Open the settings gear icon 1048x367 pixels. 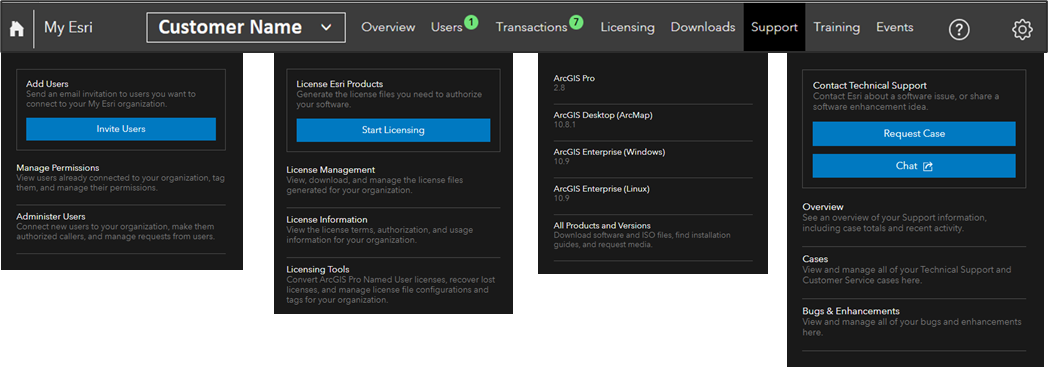[x=1022, y=29]
